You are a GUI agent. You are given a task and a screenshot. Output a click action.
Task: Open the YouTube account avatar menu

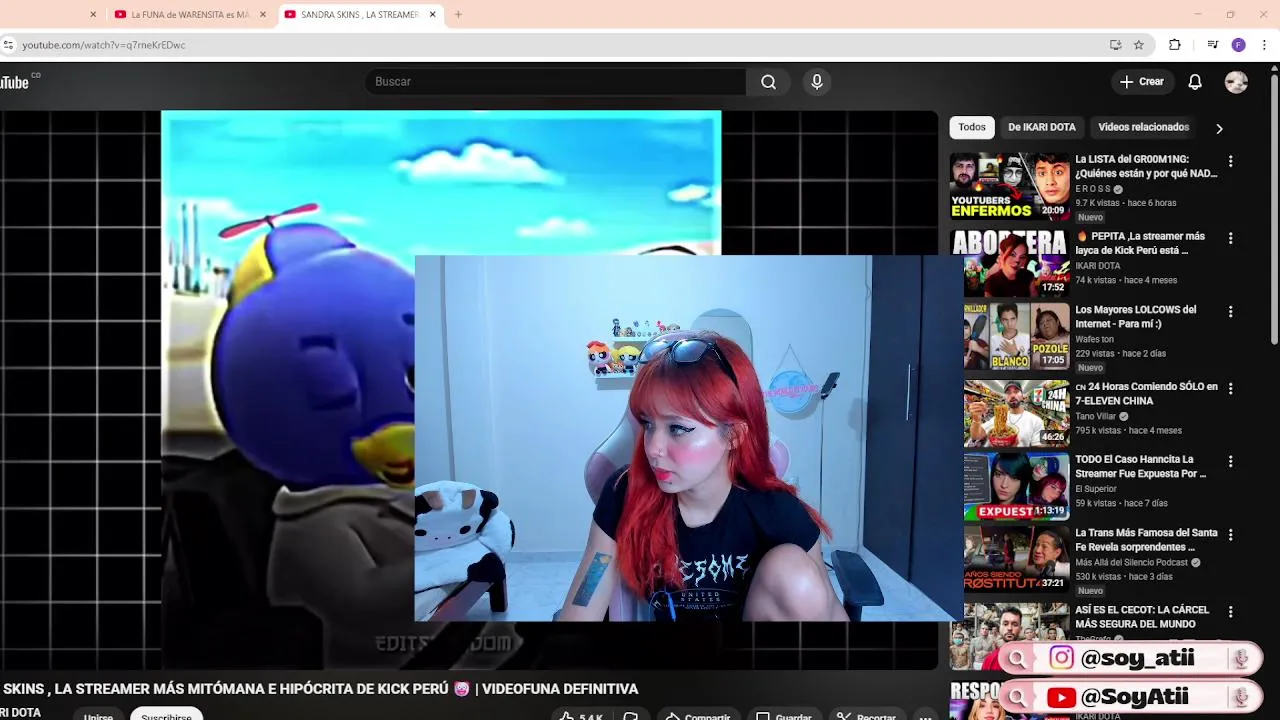coord(1236,82)
